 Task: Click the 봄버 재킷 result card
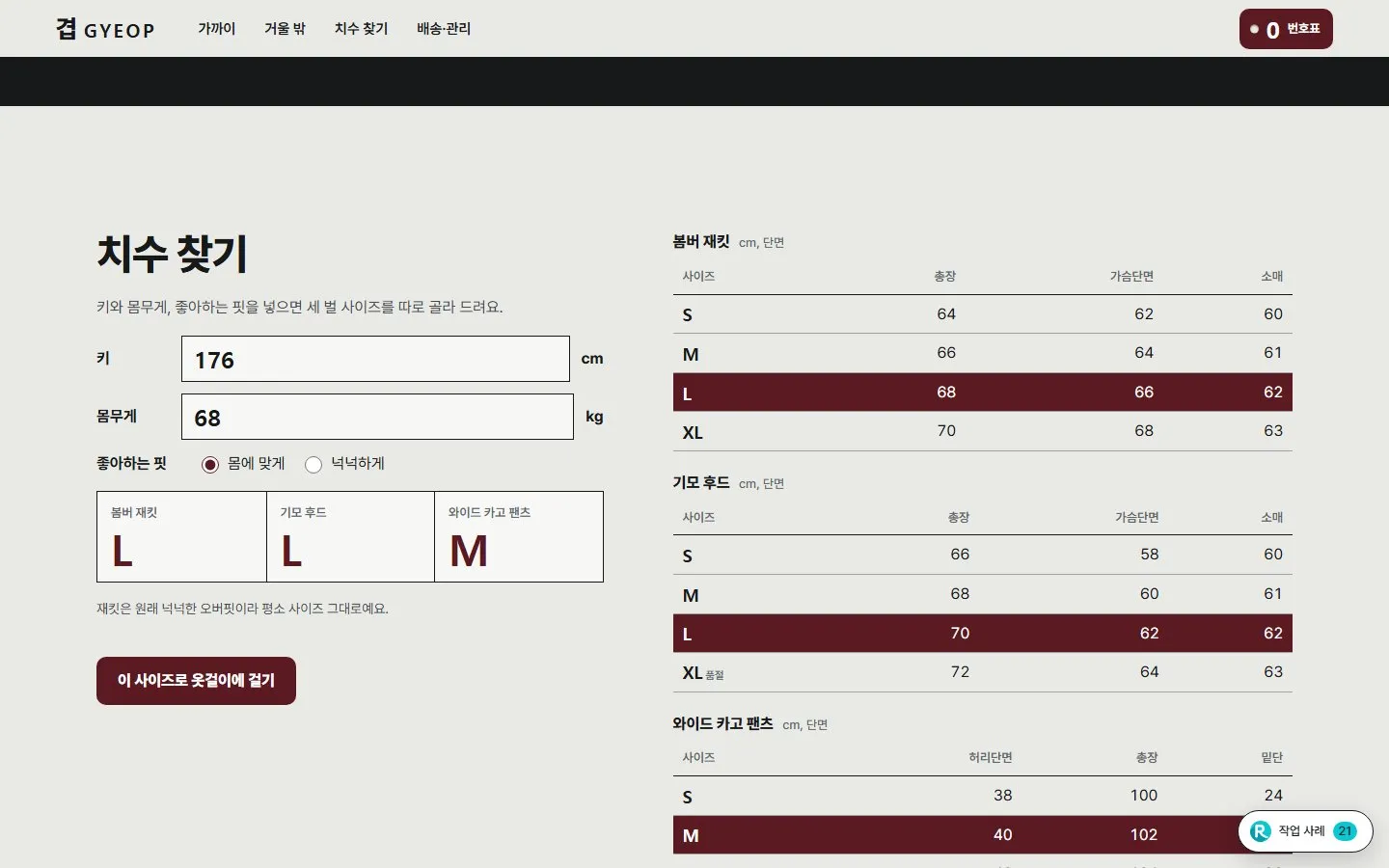tap(181, 536)
